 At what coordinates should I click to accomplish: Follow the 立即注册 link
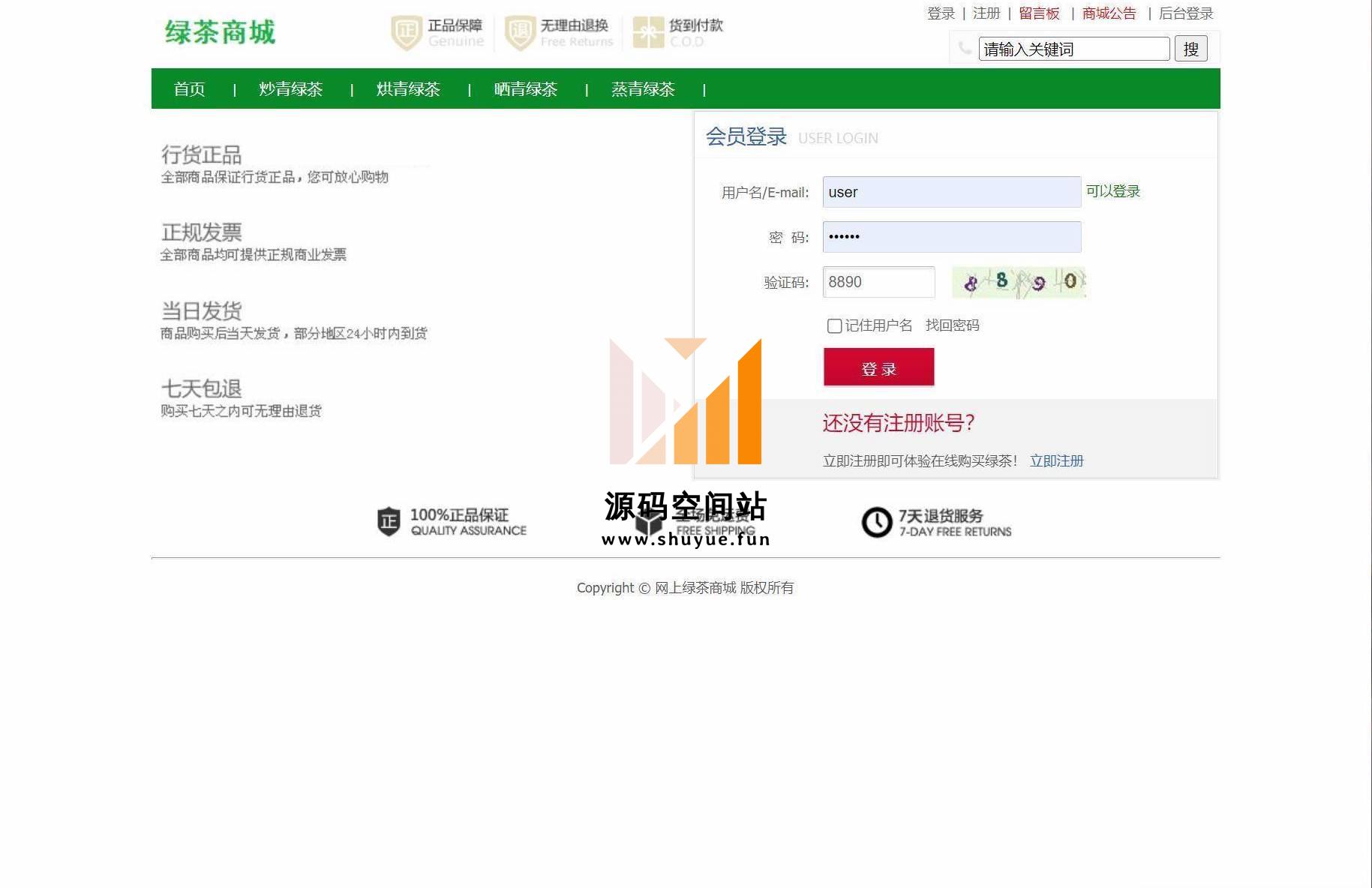(x=1056, y=460)
